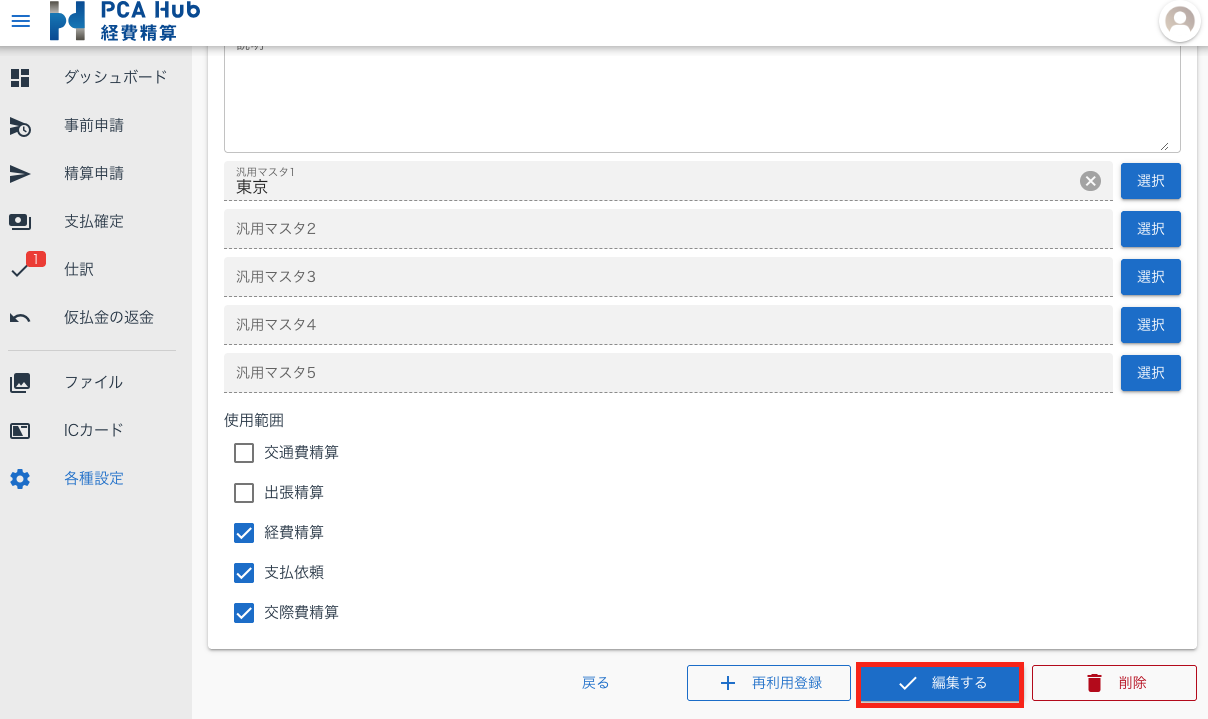Click the 事前申請 sidebar icon
Viewport: 1208px width, 719px height.
(20, 126)
